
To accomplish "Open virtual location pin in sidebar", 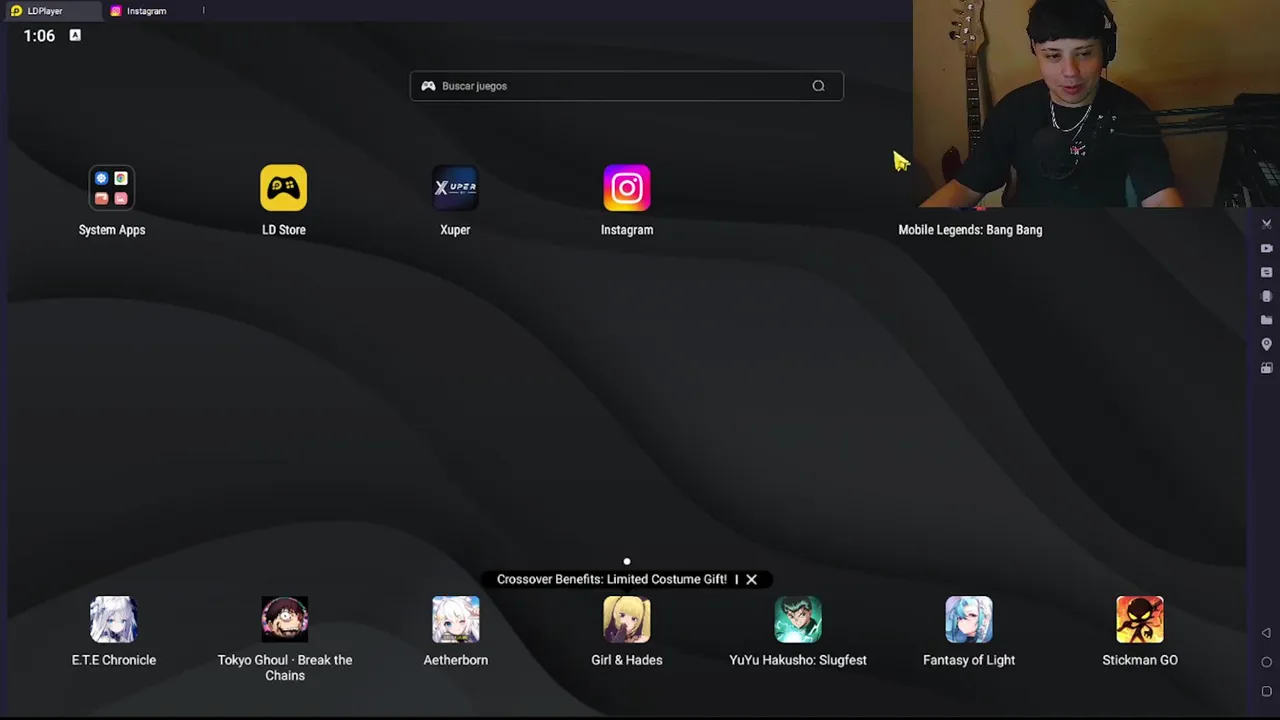I will click(1266, 344).
